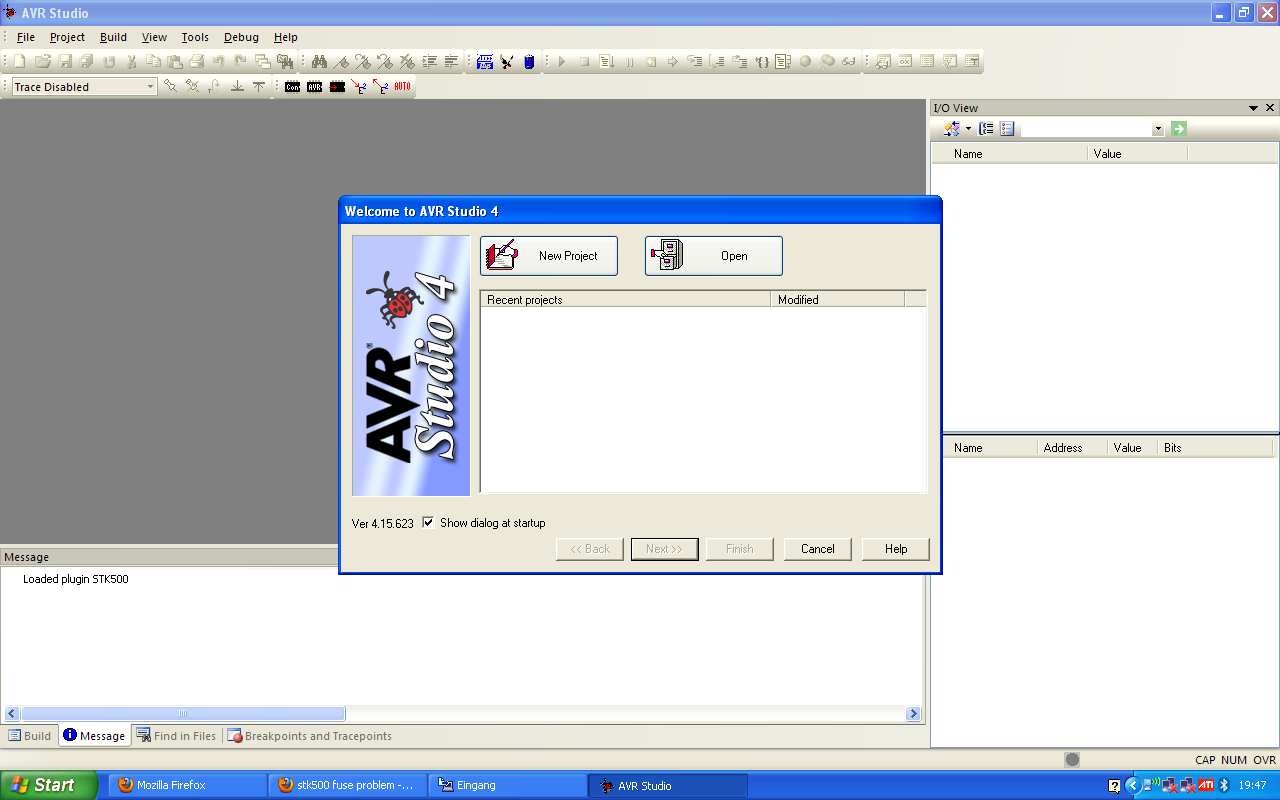
Task: Click the Toggle Breakpoint circle icon
Action: pos(805,62)
